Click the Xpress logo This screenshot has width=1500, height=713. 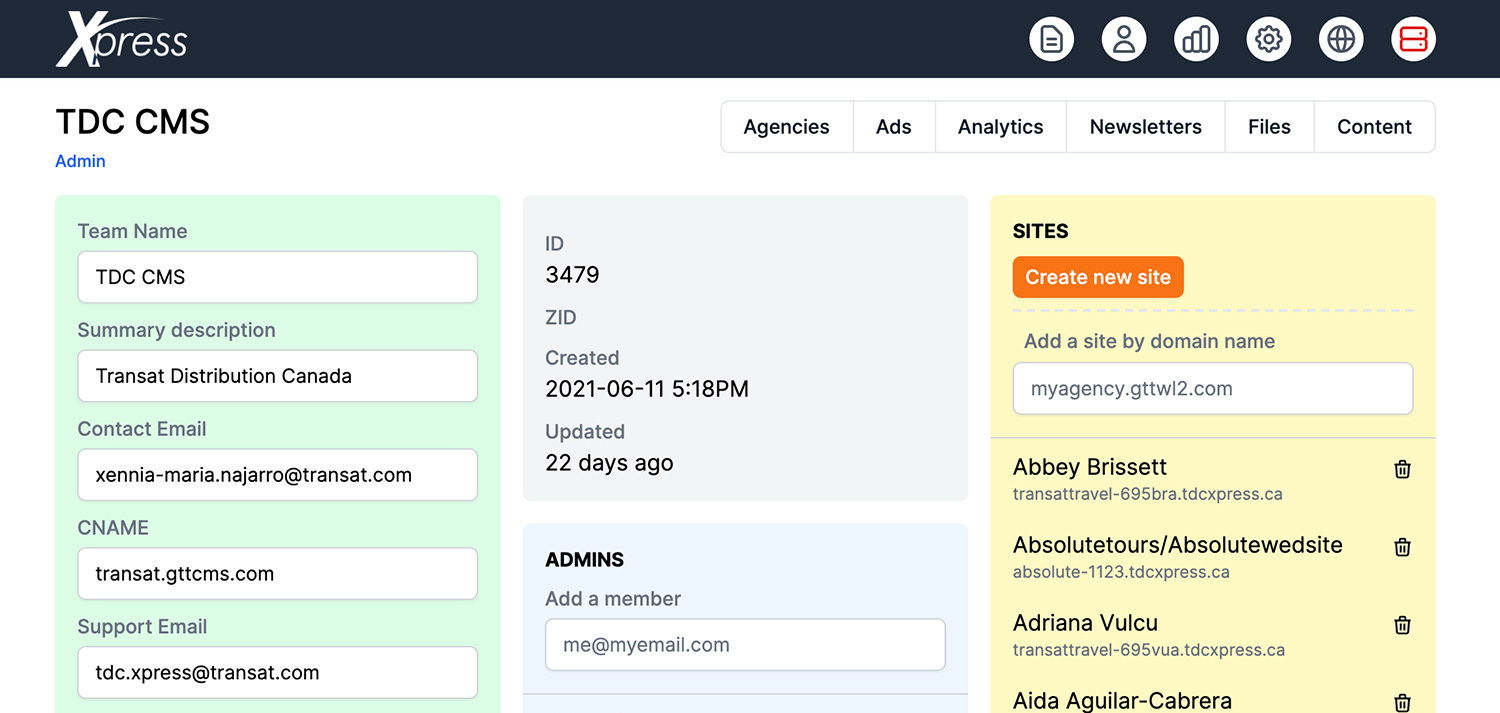122,40
